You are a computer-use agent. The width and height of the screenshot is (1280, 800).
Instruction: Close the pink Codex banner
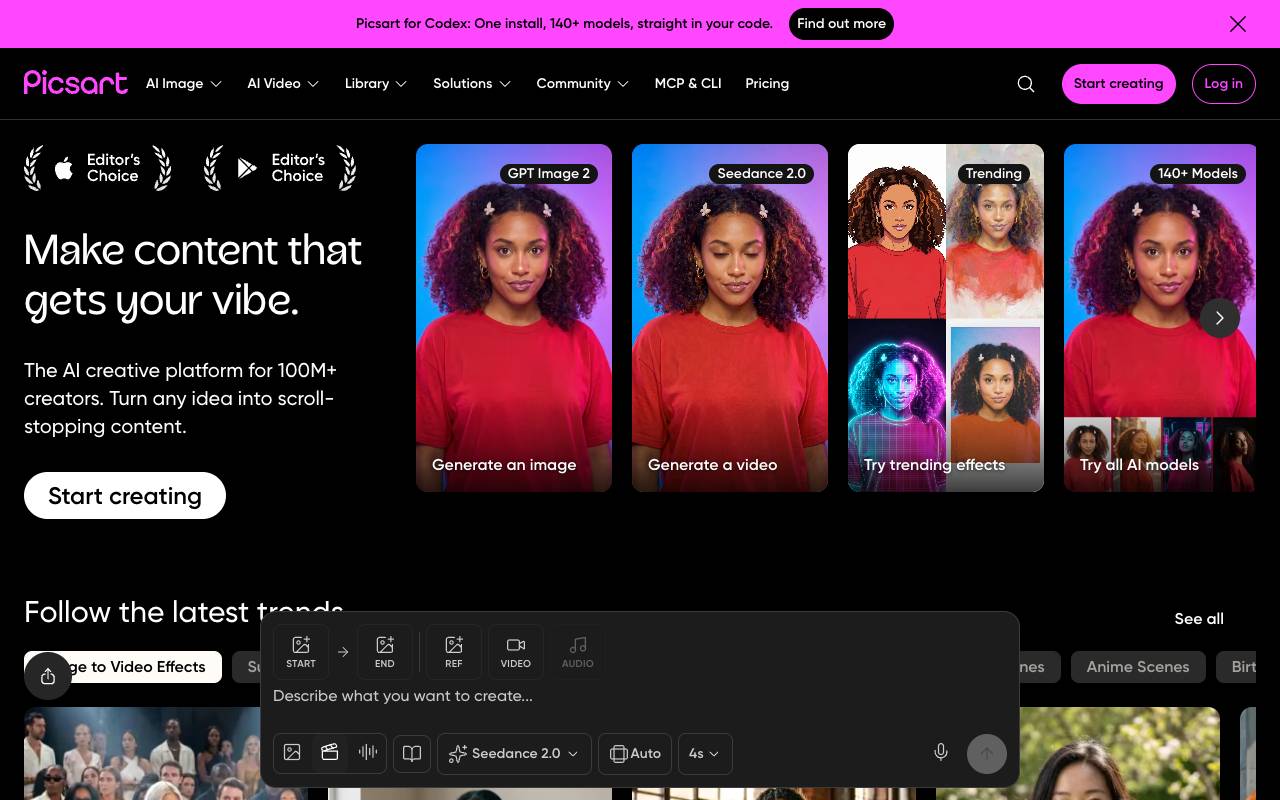(x=1238, y=24)
